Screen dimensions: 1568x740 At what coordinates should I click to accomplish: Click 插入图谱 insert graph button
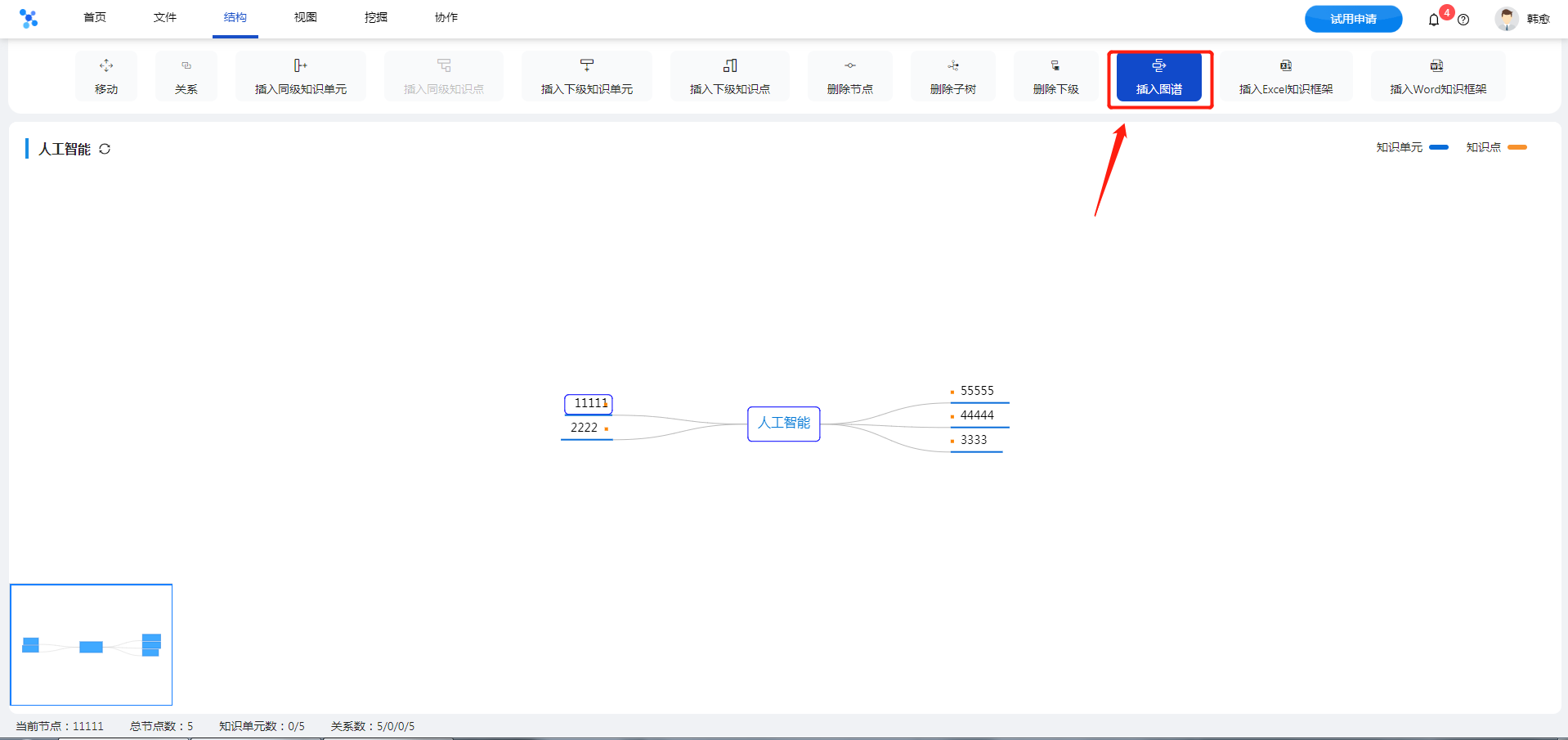pyautogui.click(x=1159, y=77)
